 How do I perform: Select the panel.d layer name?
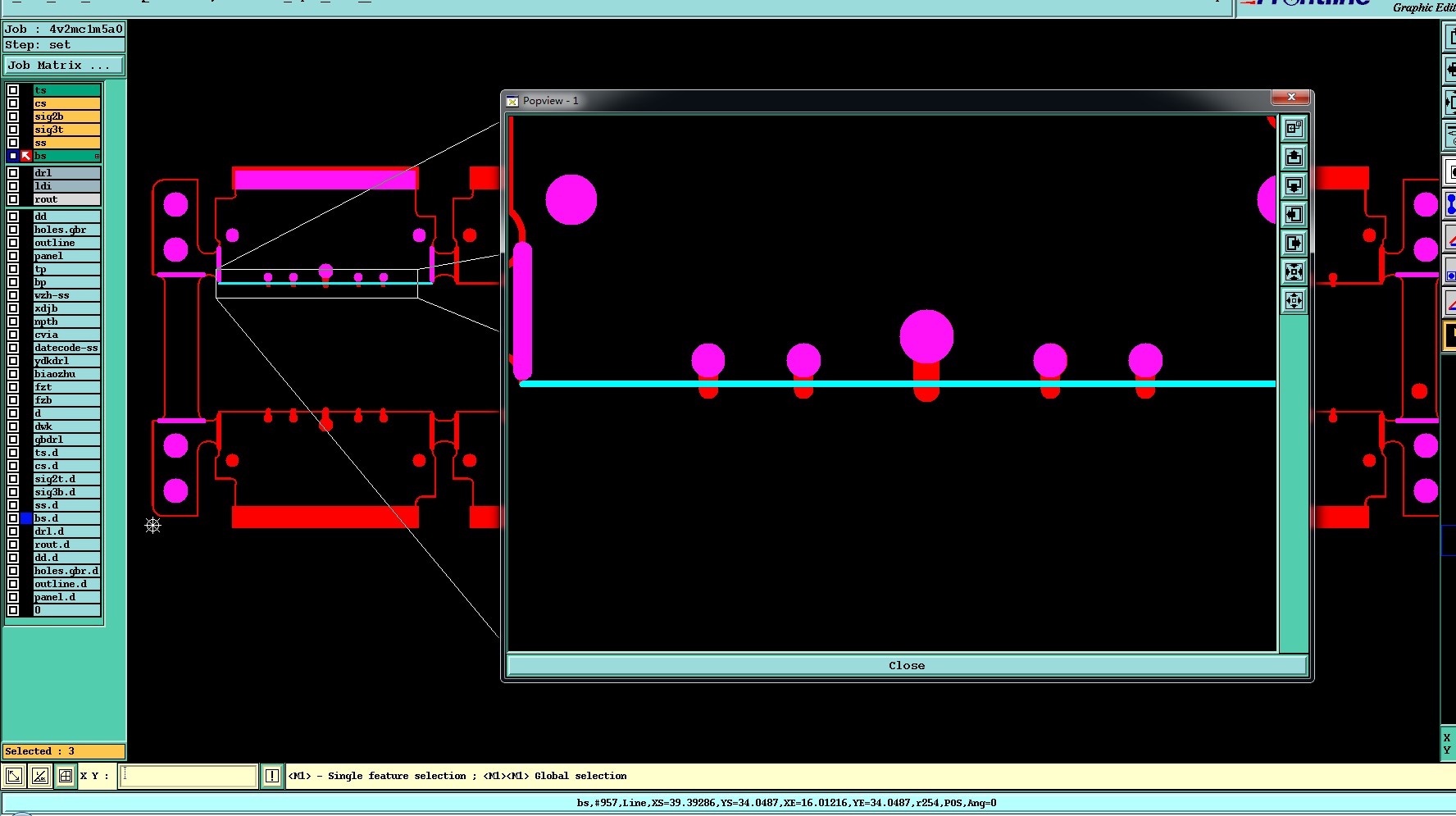pos(66,597)
